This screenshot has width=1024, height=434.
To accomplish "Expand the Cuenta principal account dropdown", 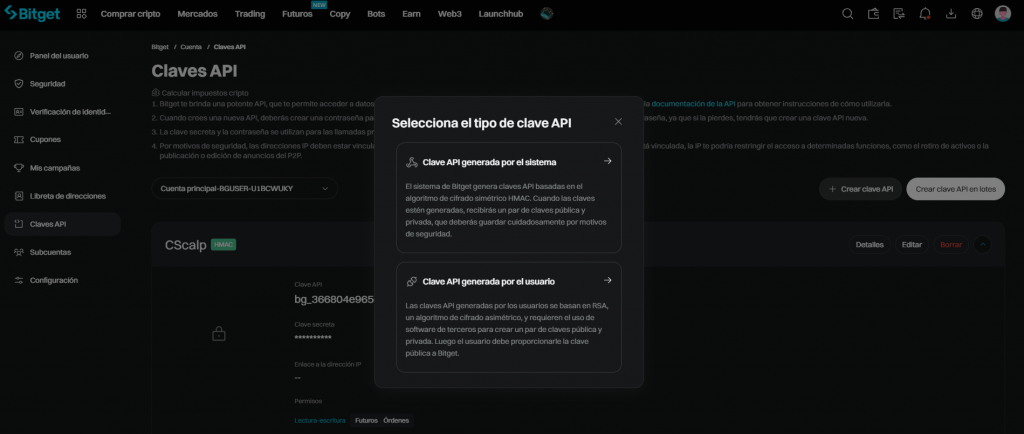I will pos(245,189).
